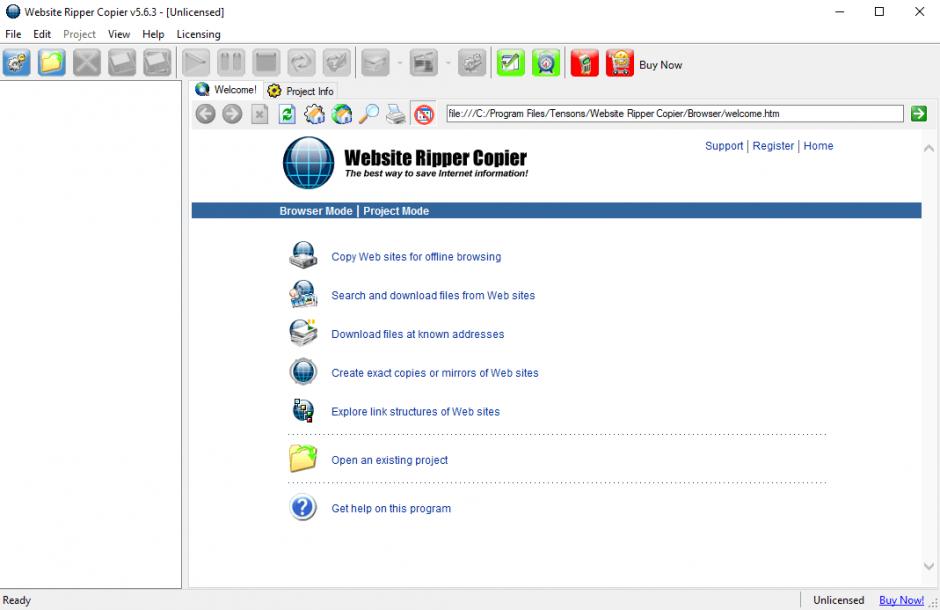The height and width of the screenshot is (610, 940).
Task: Click the Buy Now text in the toolbar
Action: pyautogui.click(x=661, y=65)
